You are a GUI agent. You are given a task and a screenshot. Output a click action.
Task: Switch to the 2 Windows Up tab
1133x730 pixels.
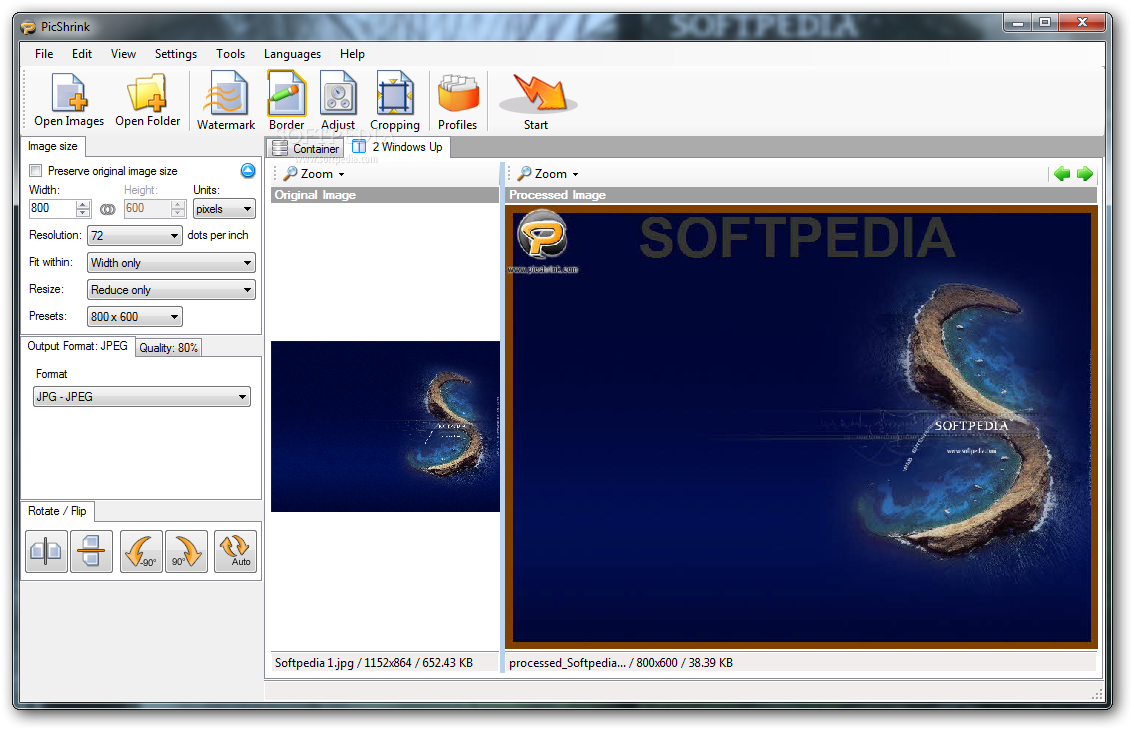(398, 147)
